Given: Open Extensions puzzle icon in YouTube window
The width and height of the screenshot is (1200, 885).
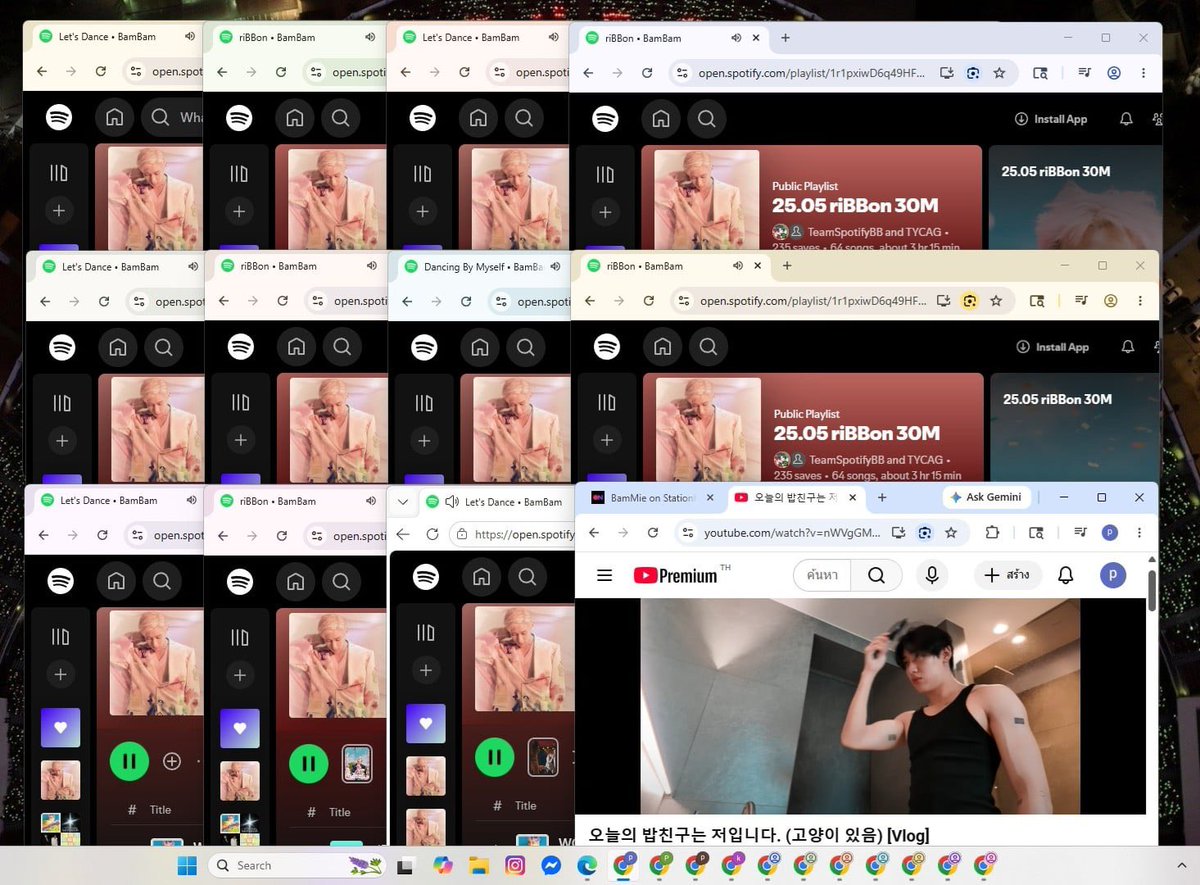Looking at the screenshot, I should point(992,533).
